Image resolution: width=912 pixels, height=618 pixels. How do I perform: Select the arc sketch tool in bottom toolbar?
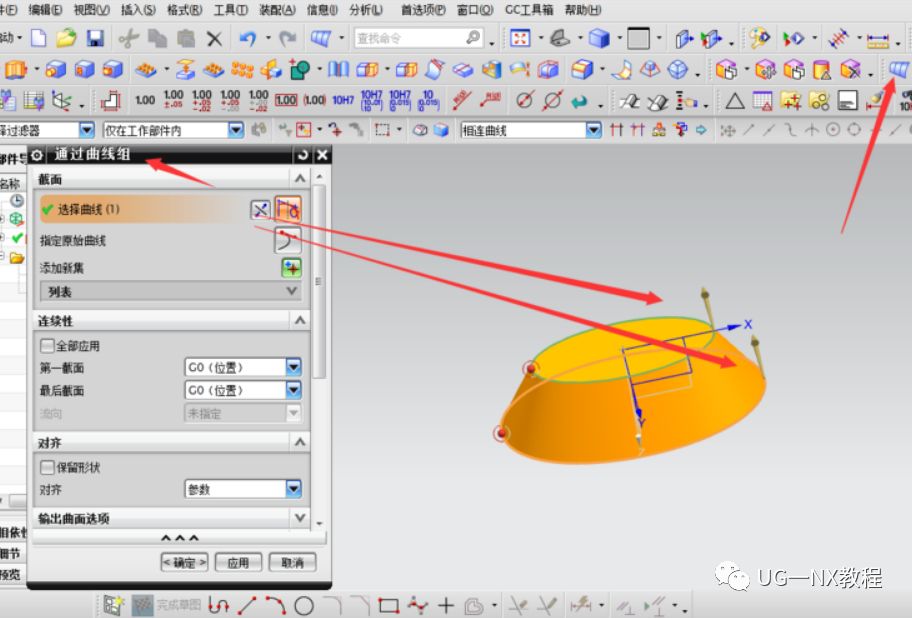pyautogui.click(x=276, y=606)
